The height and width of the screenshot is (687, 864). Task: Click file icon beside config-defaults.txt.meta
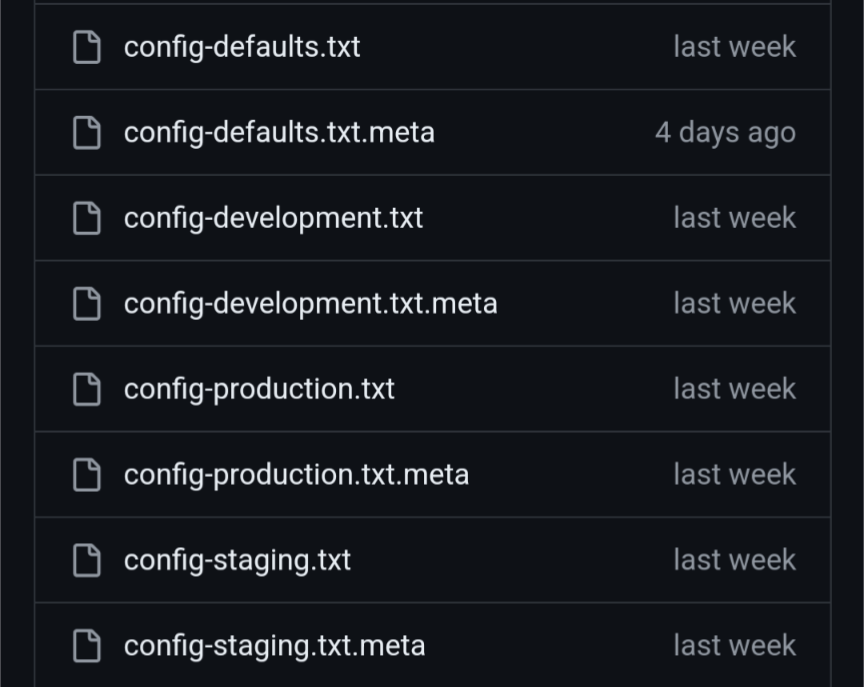(88, 132)
